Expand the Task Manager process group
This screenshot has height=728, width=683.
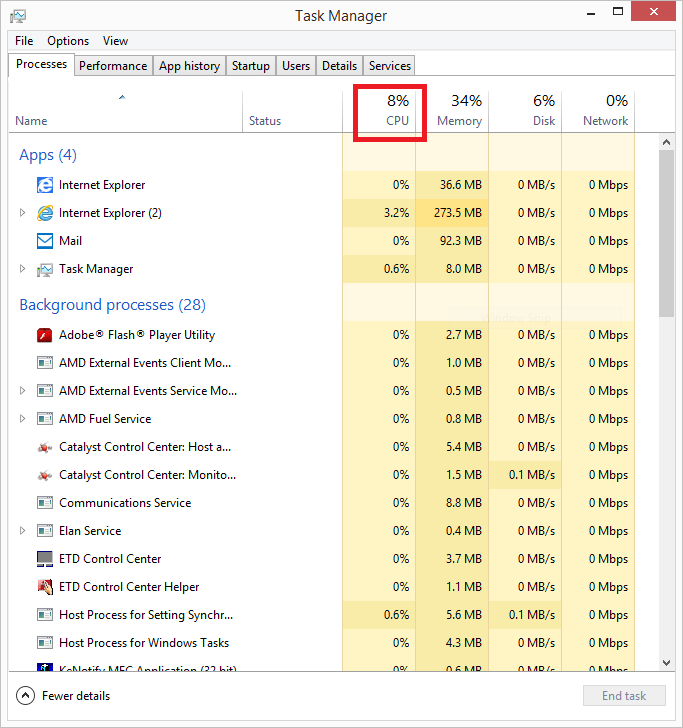point(22,269)
